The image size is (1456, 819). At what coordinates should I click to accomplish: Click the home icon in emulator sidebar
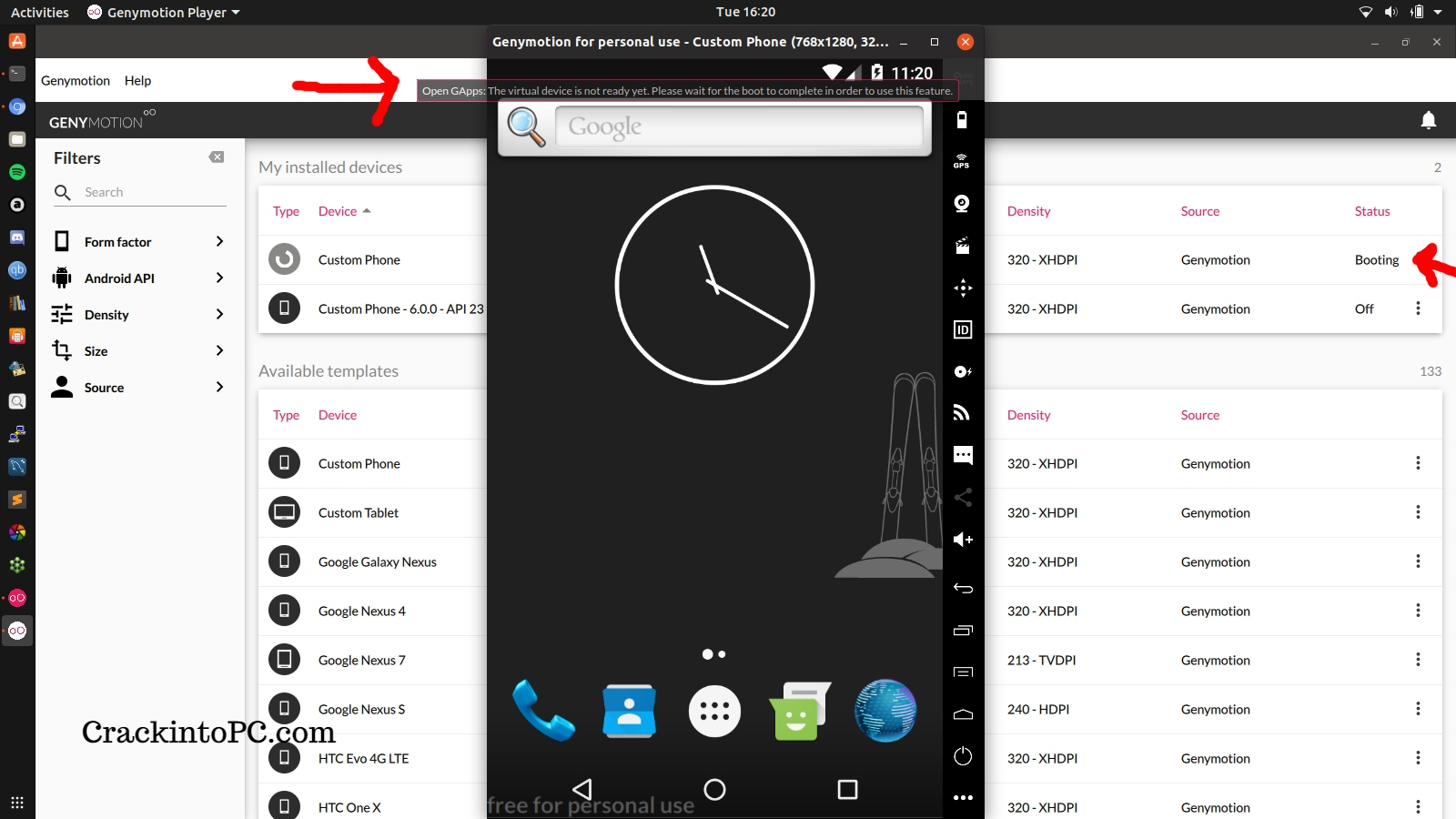963,714
